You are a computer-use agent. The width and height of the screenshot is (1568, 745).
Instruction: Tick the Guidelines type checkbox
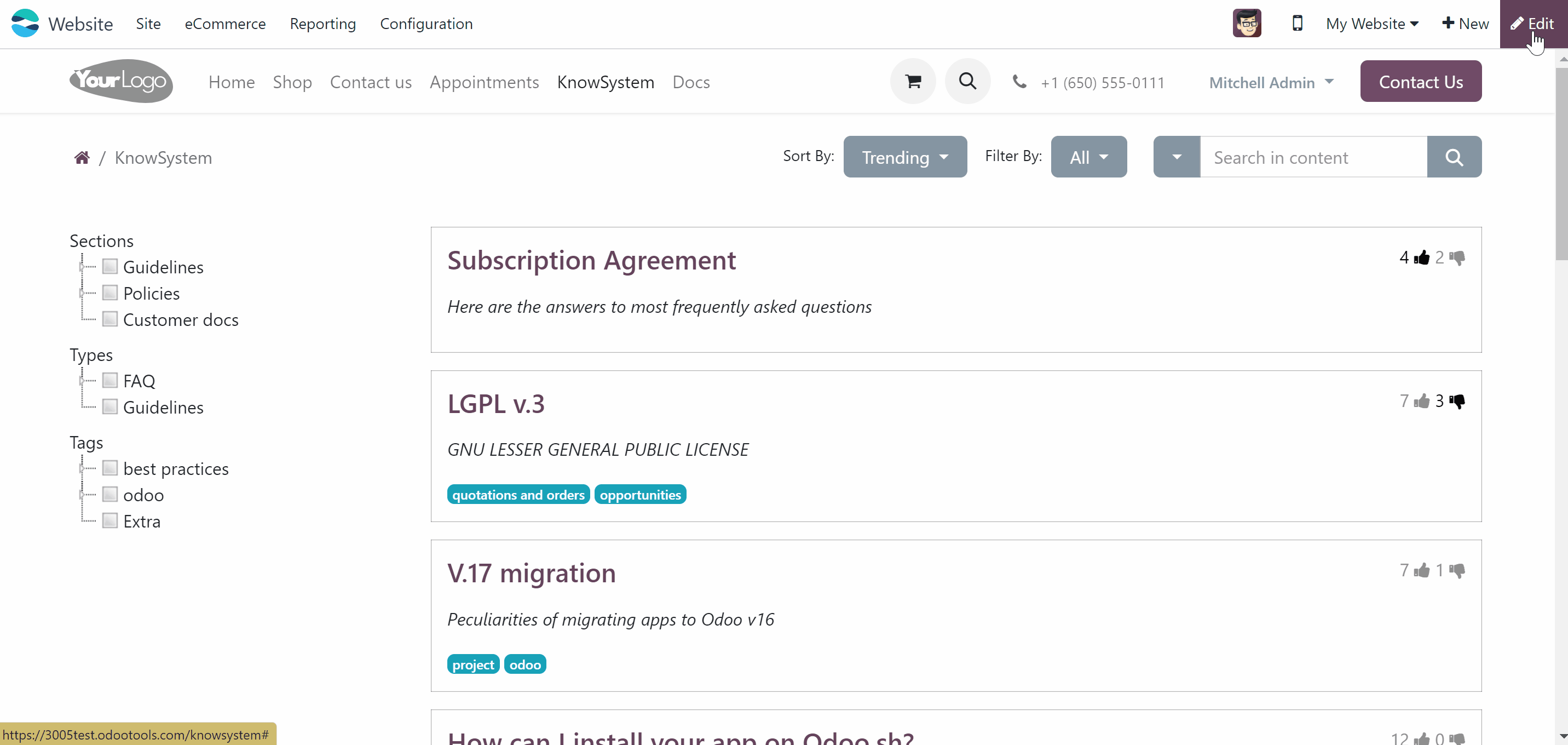point(109,406)
